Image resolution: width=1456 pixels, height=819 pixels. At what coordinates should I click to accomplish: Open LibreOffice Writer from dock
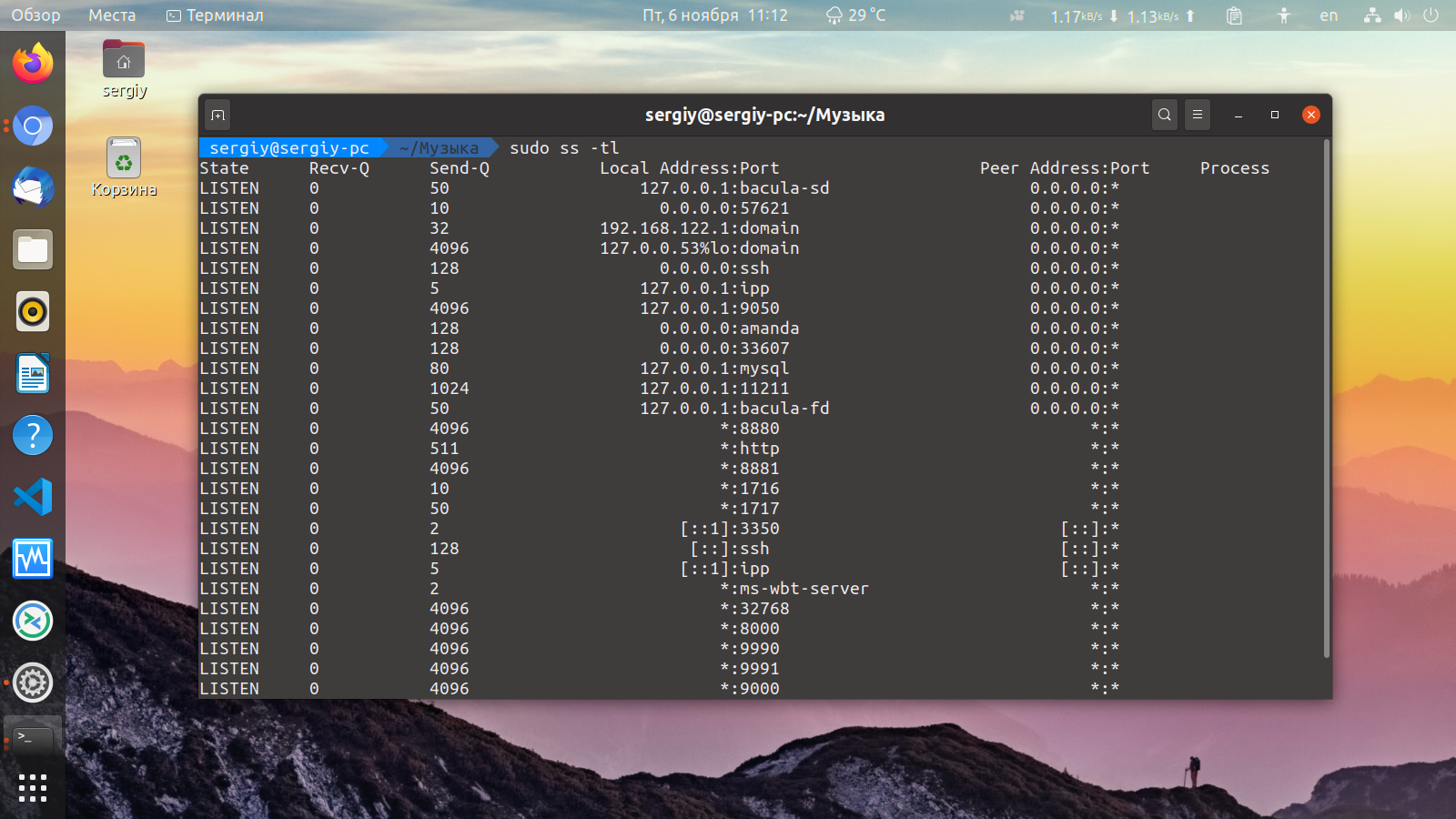(33, 373)
